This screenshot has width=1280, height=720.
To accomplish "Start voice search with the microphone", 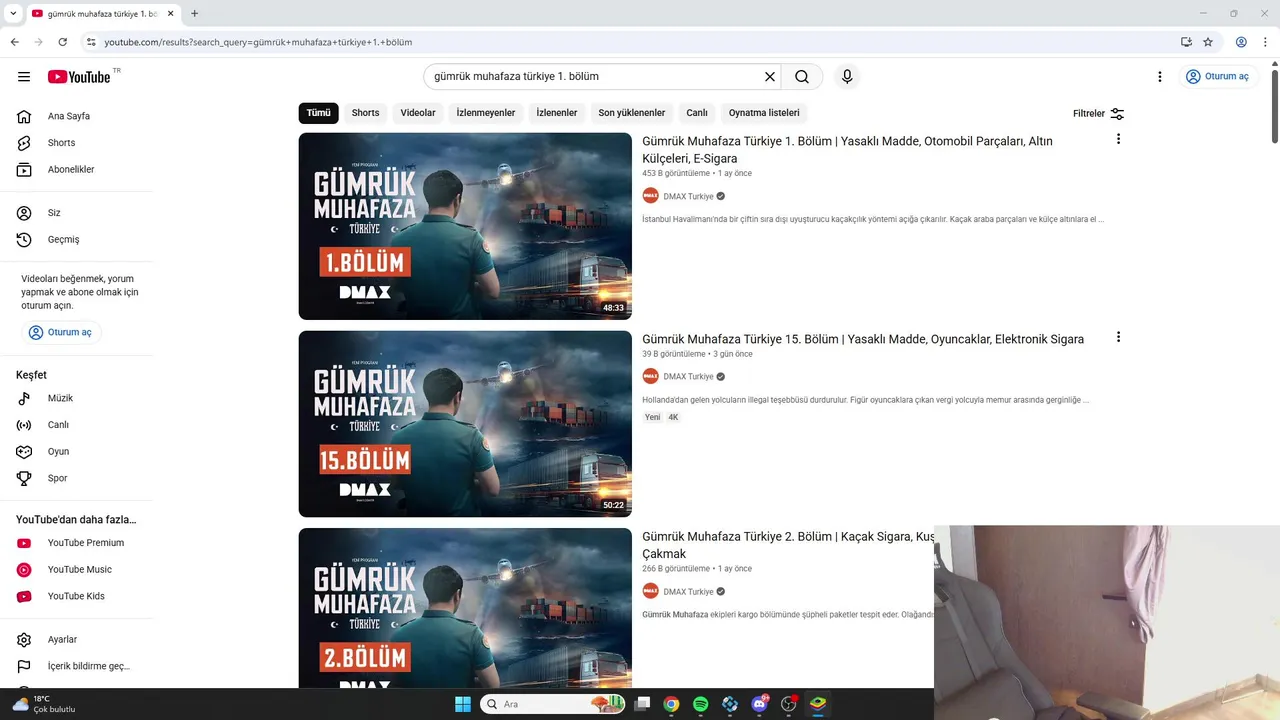I will click(847, 77).
